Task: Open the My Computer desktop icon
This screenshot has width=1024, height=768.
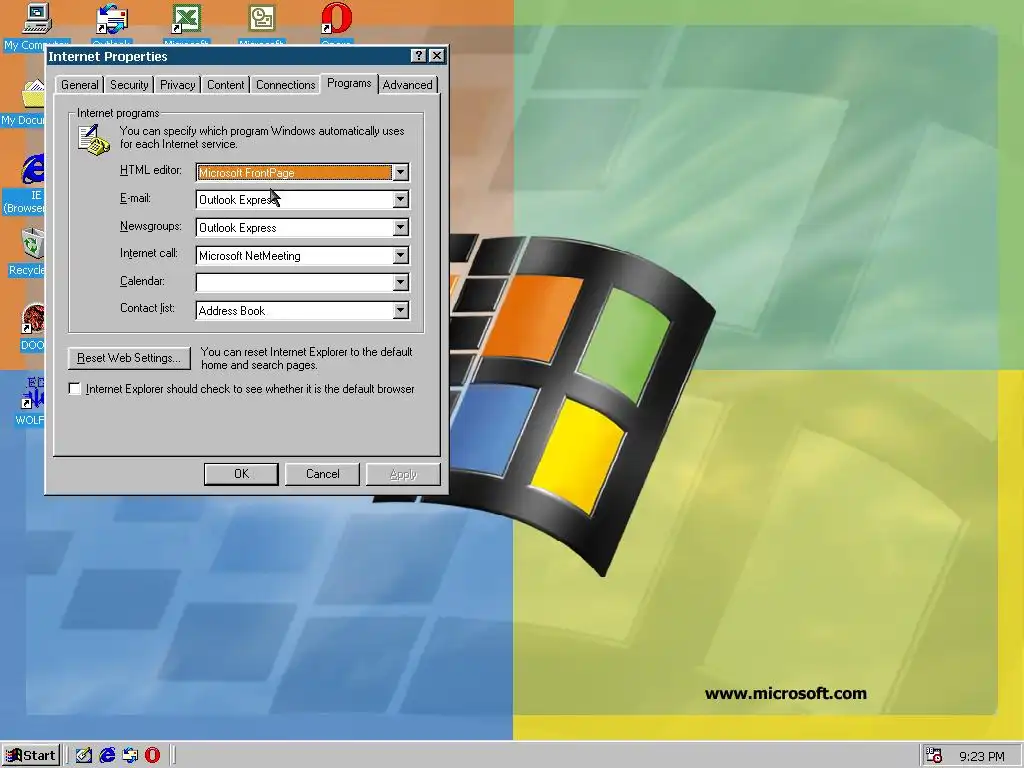Action: (x=36, y=20)
